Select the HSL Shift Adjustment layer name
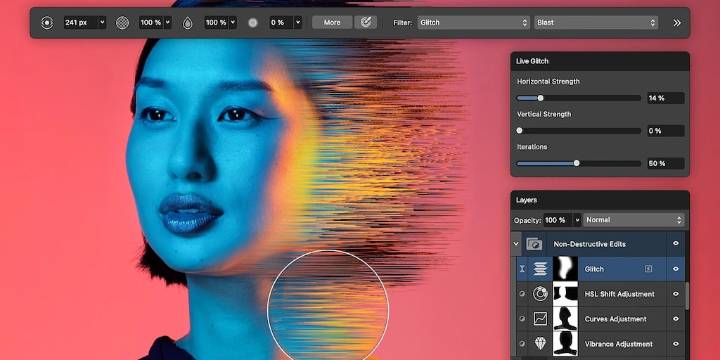 pyautogui.click(x=619, y=294)
